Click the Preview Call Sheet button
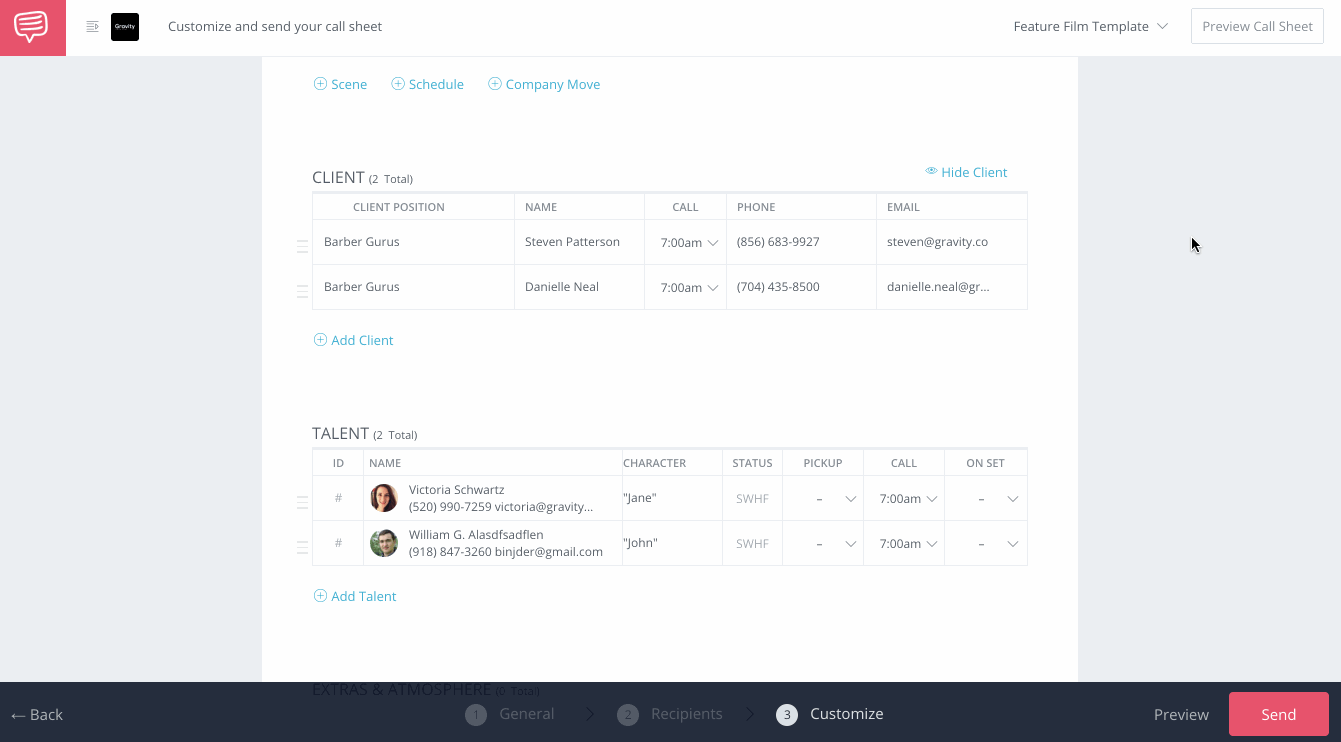This screenshot has width=1341, height=742. [x=1257, y=26]
